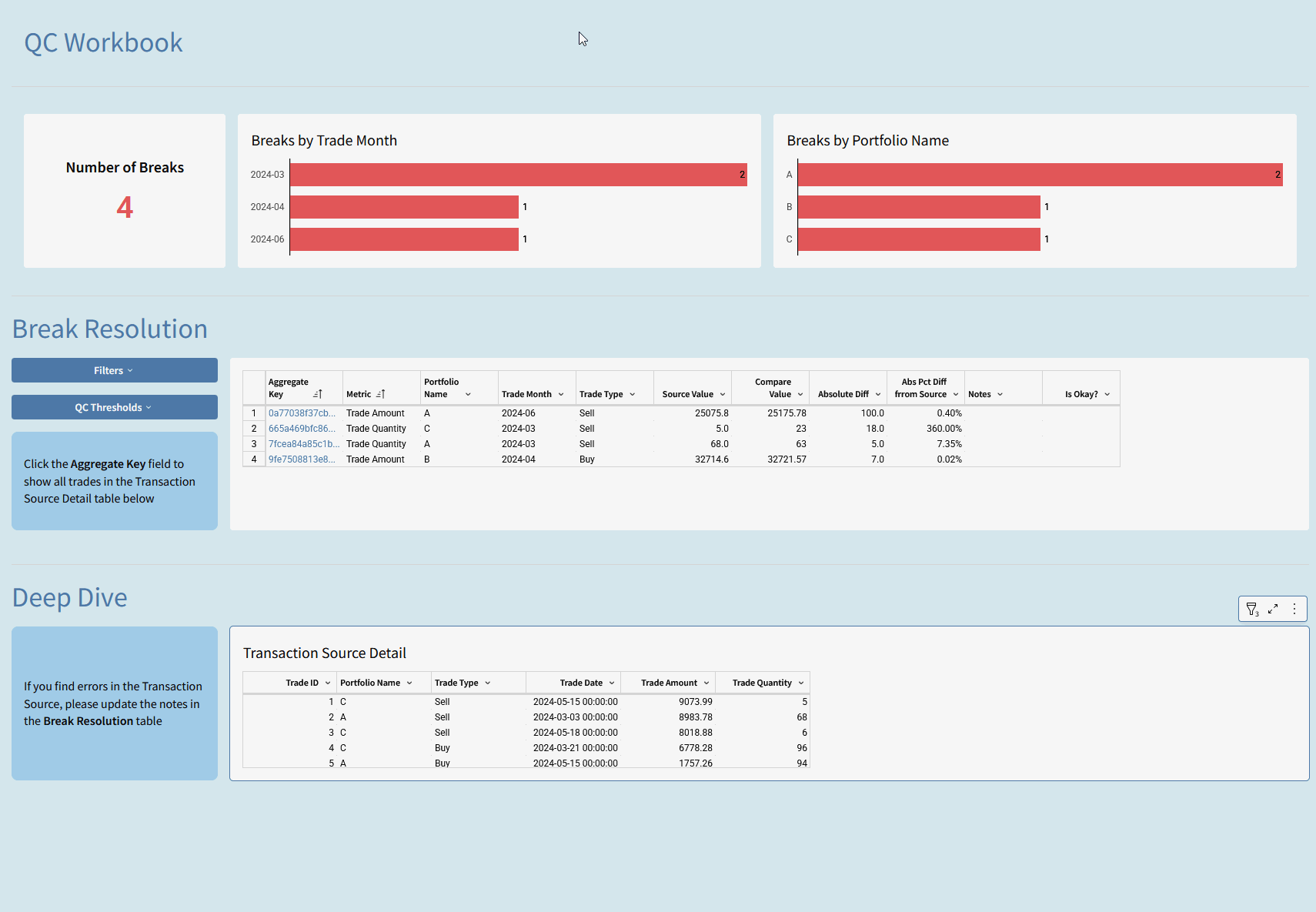Select the Portfolio B bar in Breaks by Portfolio Name
The width and height of the screenshot is (1316, 912).
click(x=919, y=207)
